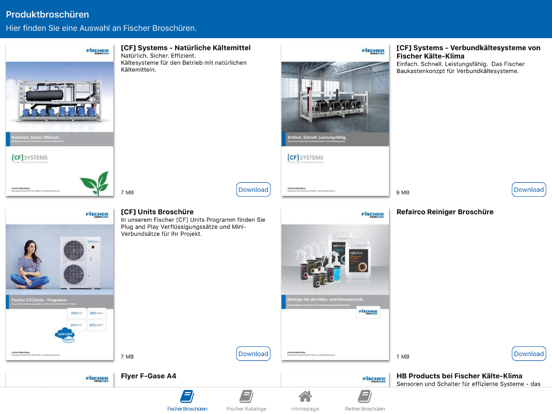Click the 'Produktbroschüren' header title
The image size is (552, 414).
(x=48, y=14)
